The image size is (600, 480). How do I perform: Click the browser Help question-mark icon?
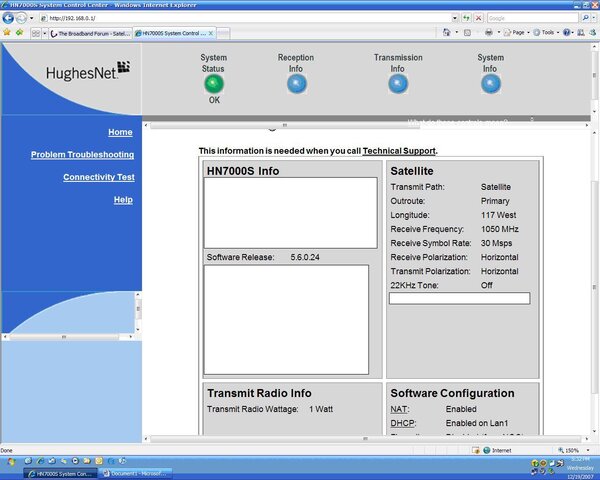coord(566,33)
